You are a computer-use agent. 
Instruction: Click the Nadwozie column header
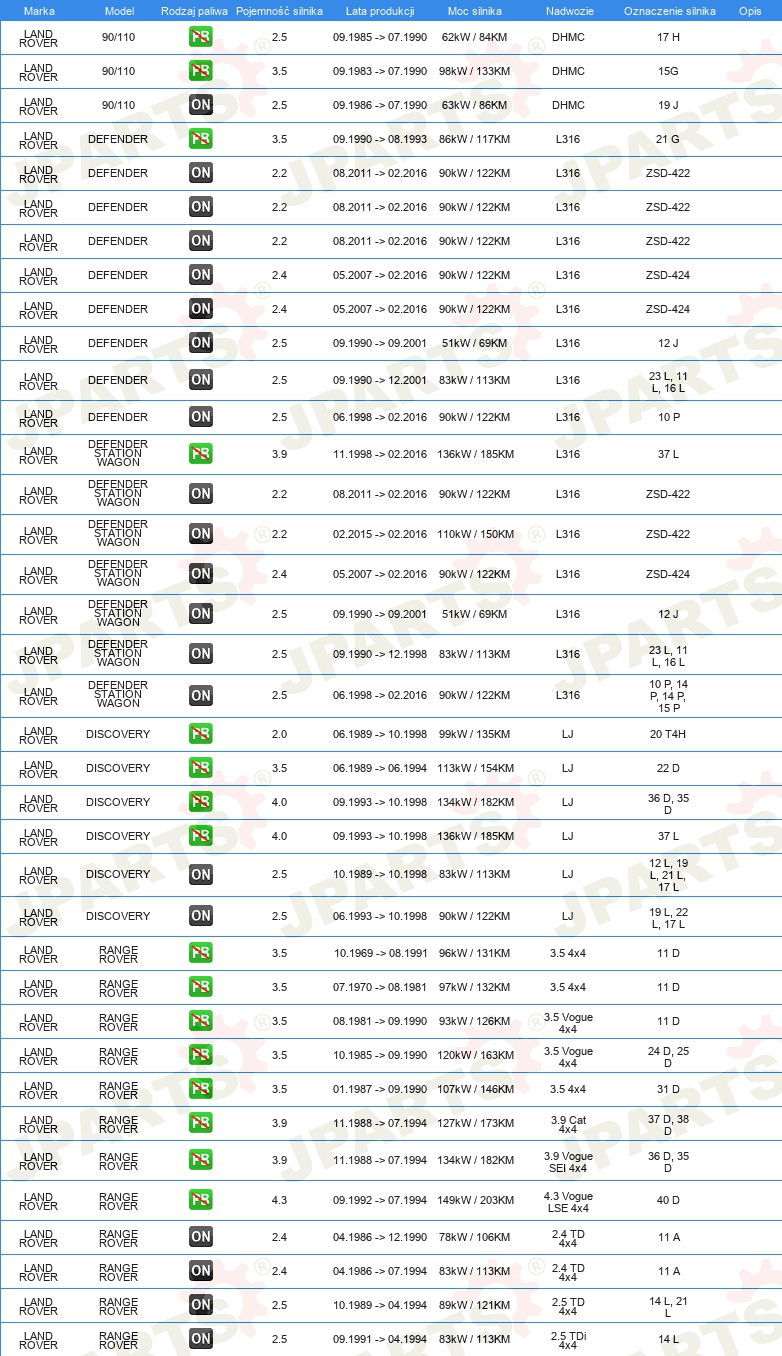coord(568,10)
